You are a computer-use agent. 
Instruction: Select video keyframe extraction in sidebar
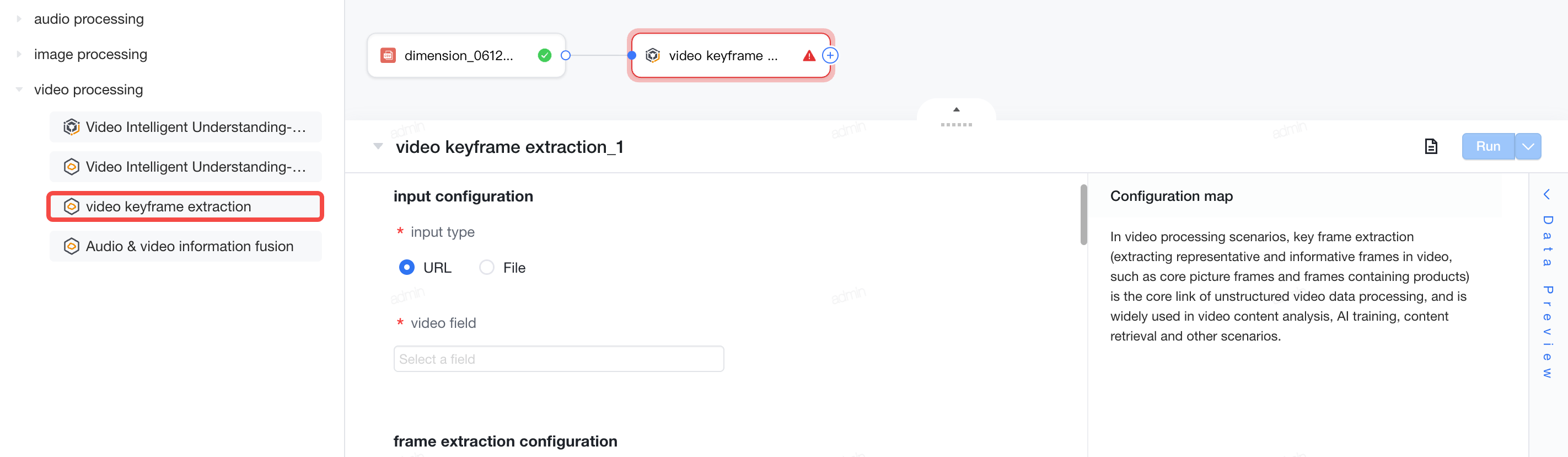(x=185, y=206)
